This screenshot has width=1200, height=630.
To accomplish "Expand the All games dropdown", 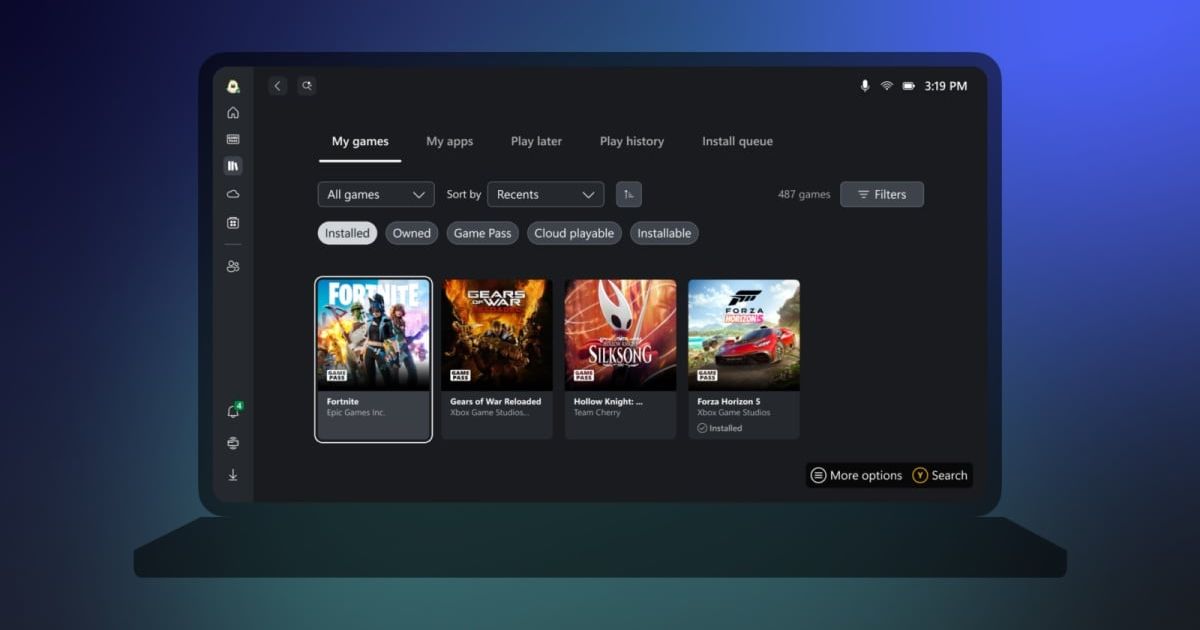I will pos(375,193).
